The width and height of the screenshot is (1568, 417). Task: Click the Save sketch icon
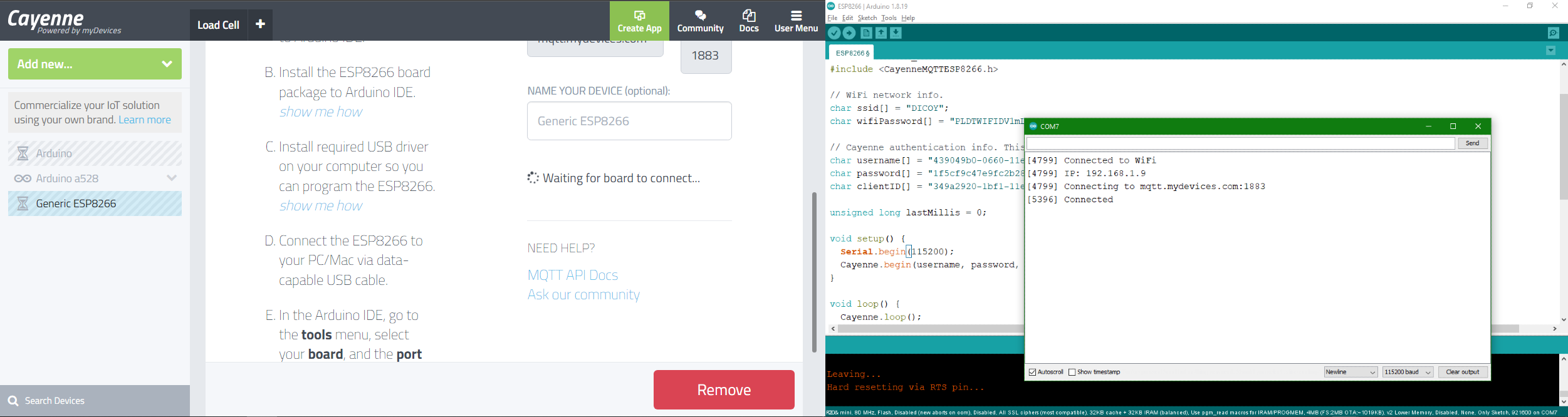click(x=896, y=33)
